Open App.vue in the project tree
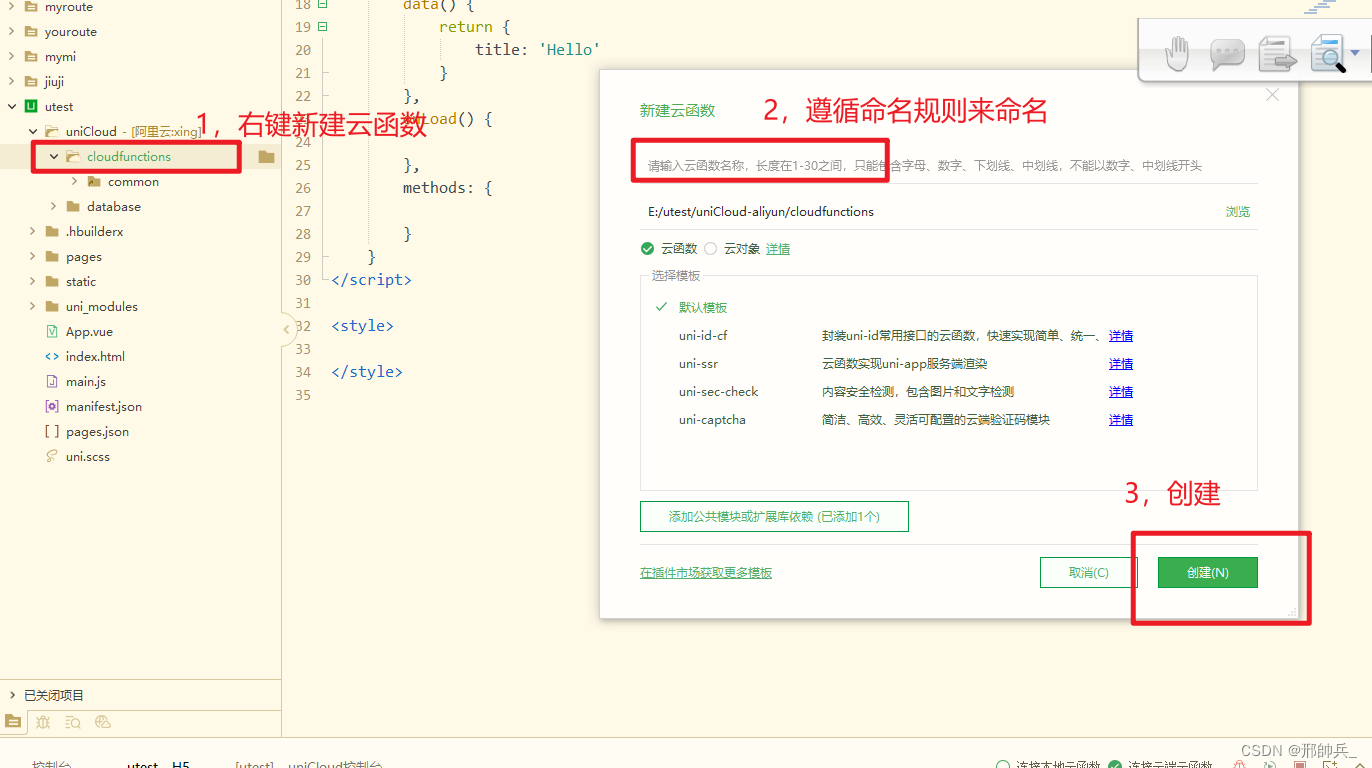The image size is (1372, 768). (88, 331)
